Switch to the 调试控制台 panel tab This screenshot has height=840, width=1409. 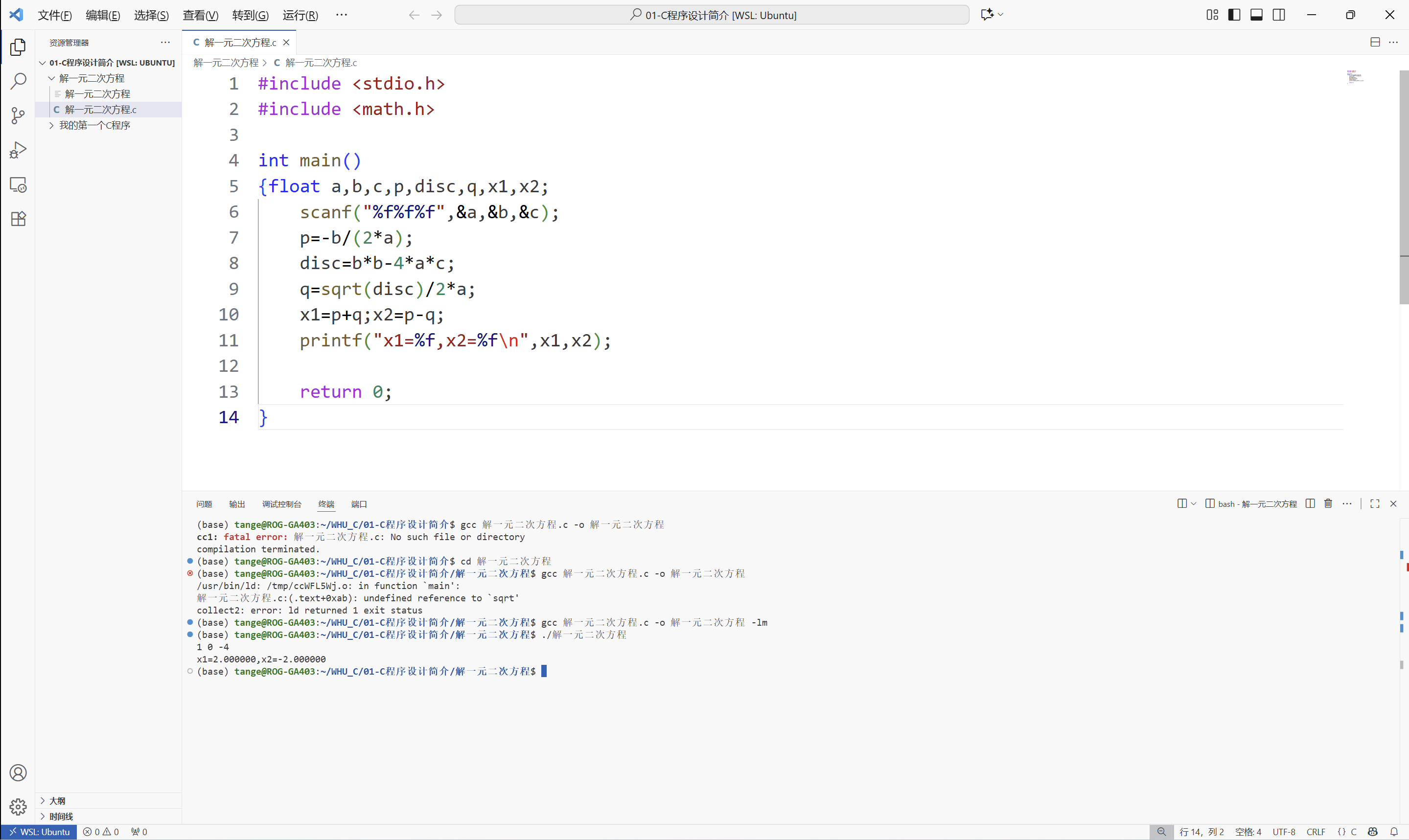[x=281, y=504]
